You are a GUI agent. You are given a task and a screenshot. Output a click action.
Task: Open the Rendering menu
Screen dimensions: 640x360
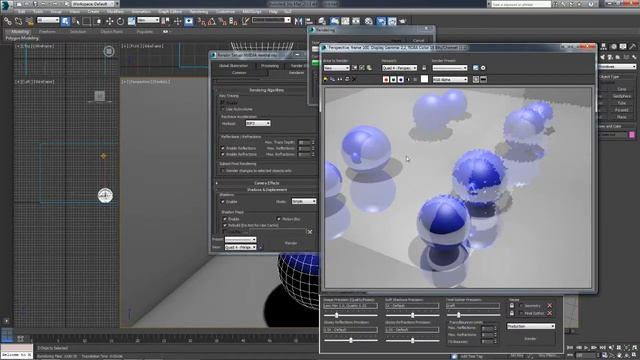(x=199, y=12)
